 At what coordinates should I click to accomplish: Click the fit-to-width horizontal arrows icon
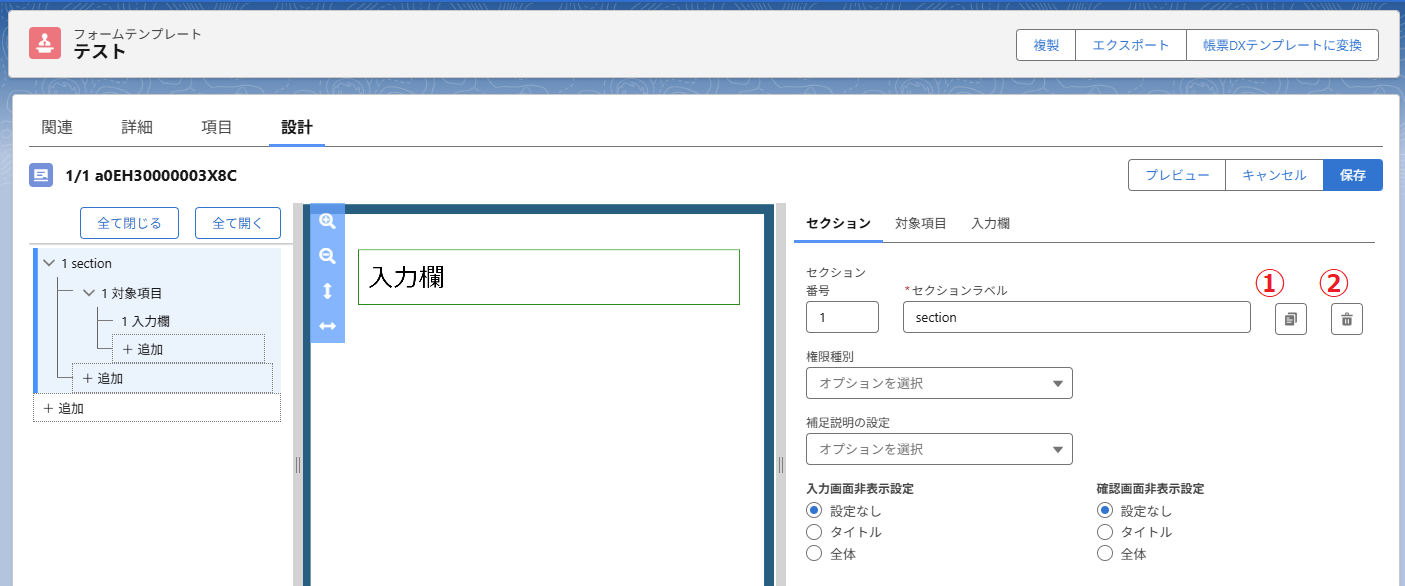click(x=327, y=326)
